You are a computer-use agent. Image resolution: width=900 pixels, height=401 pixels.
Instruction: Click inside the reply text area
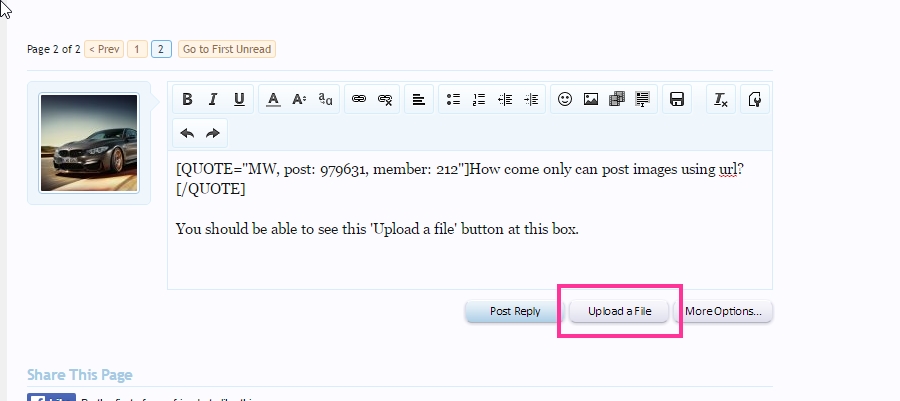pos(468,255)
